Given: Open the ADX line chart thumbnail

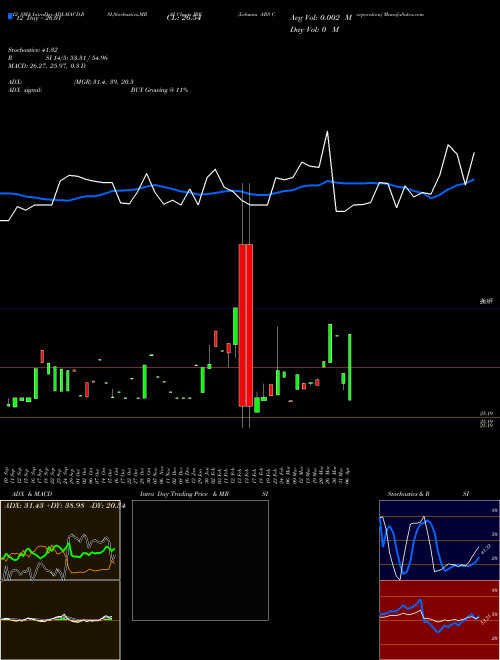Looking at the screenshot, I should (60, 540).
